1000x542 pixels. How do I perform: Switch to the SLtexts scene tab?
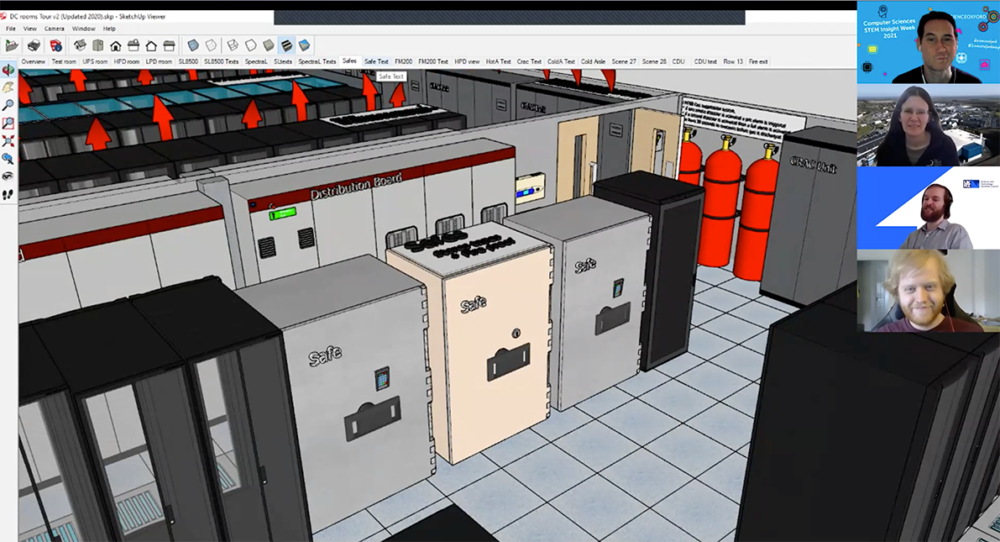283,62
